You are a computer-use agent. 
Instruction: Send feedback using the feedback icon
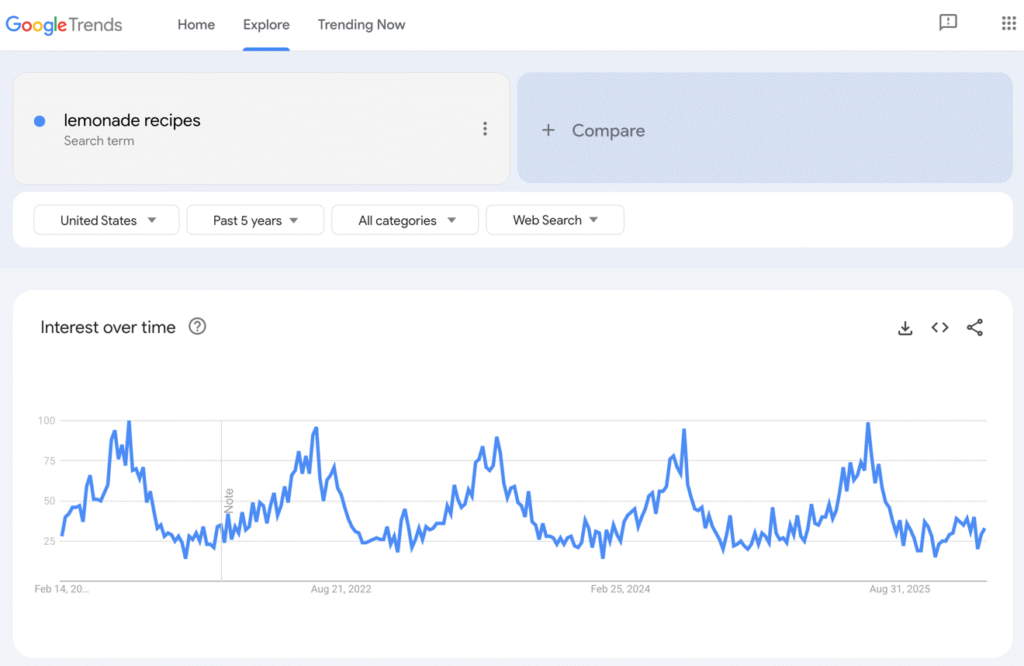[948, 22]
